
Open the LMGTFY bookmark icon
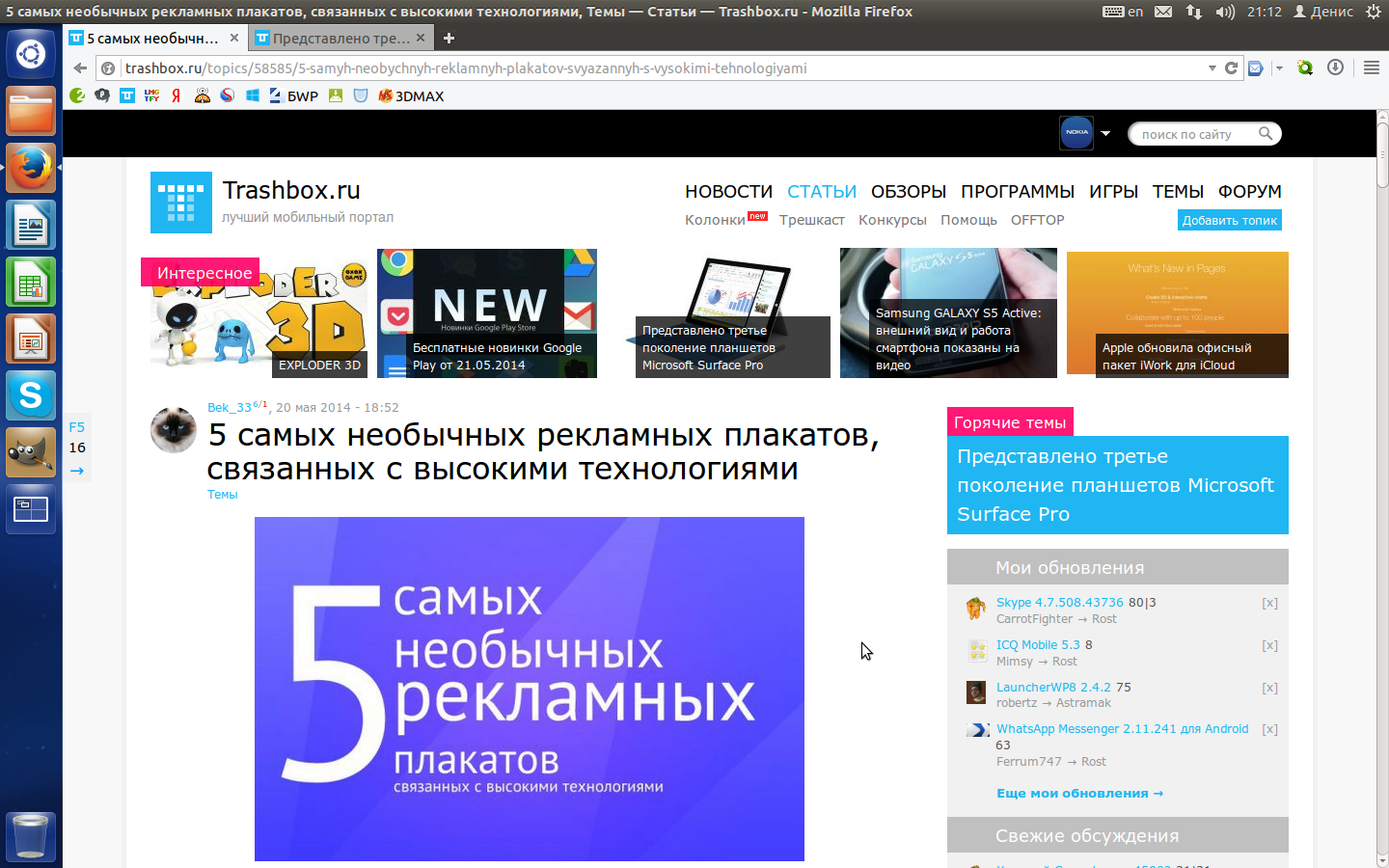point(151,95)
